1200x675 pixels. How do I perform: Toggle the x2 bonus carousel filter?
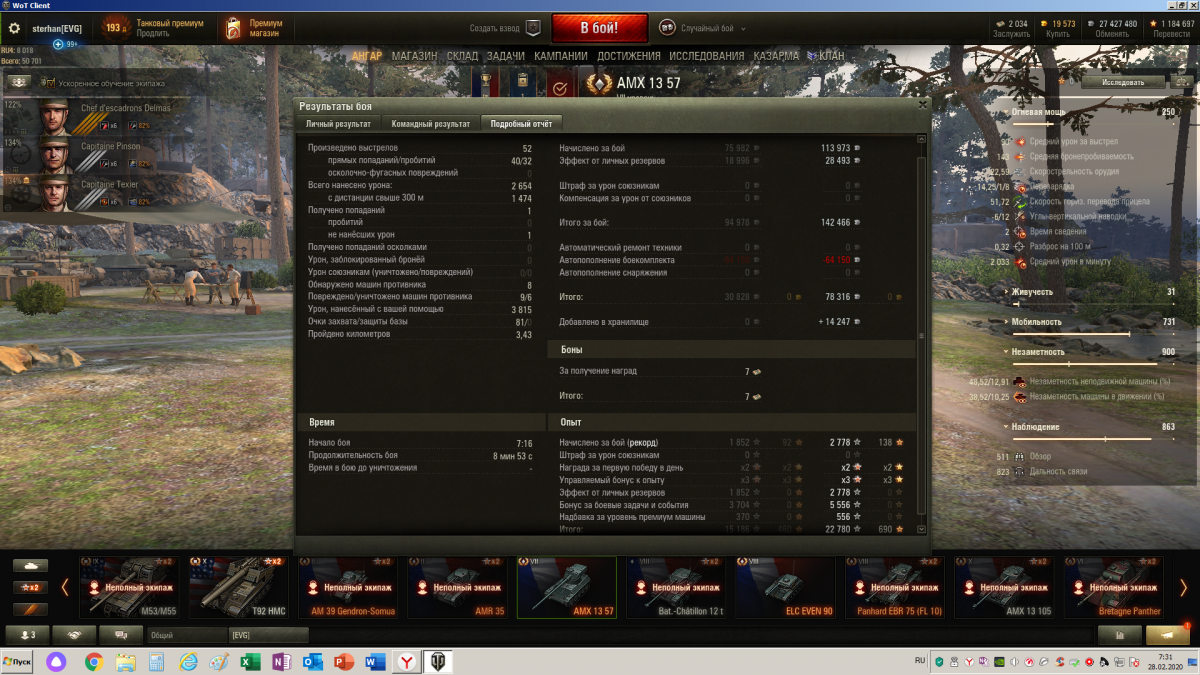(x=30, y=587)
